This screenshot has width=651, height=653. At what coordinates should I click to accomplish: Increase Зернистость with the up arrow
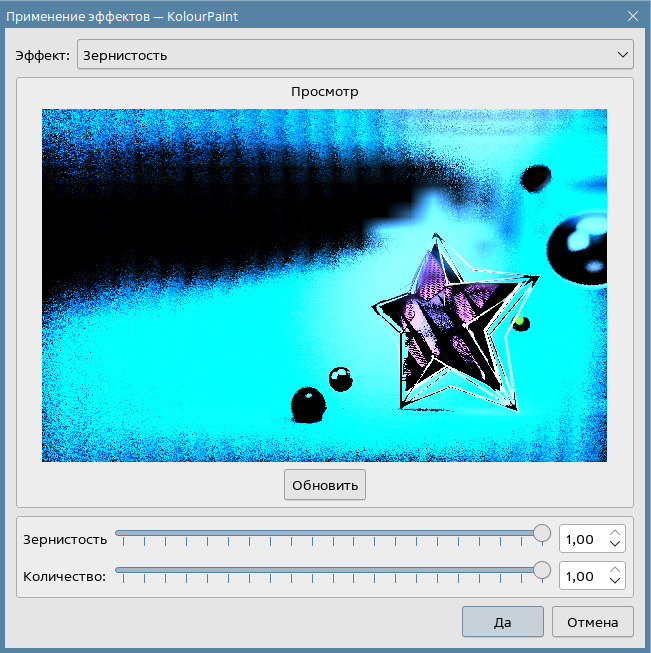point(615,533)
